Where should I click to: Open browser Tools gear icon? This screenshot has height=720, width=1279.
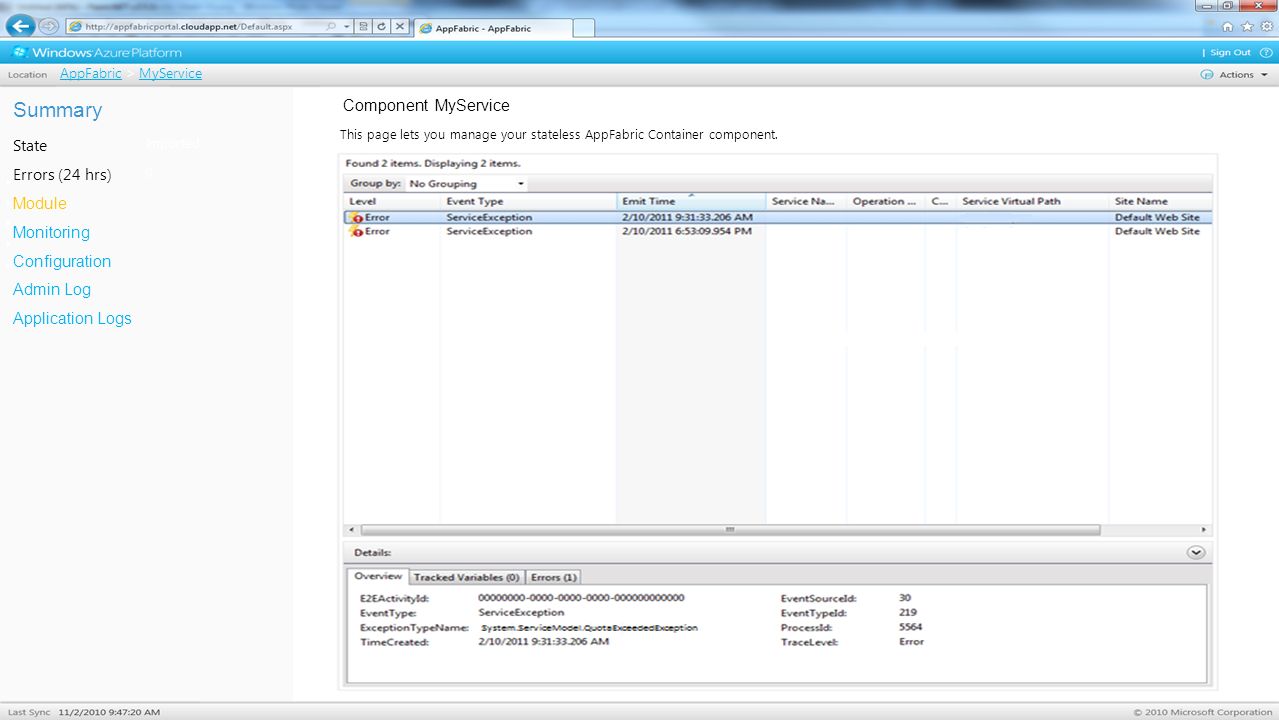click(x=1266, y=27)
